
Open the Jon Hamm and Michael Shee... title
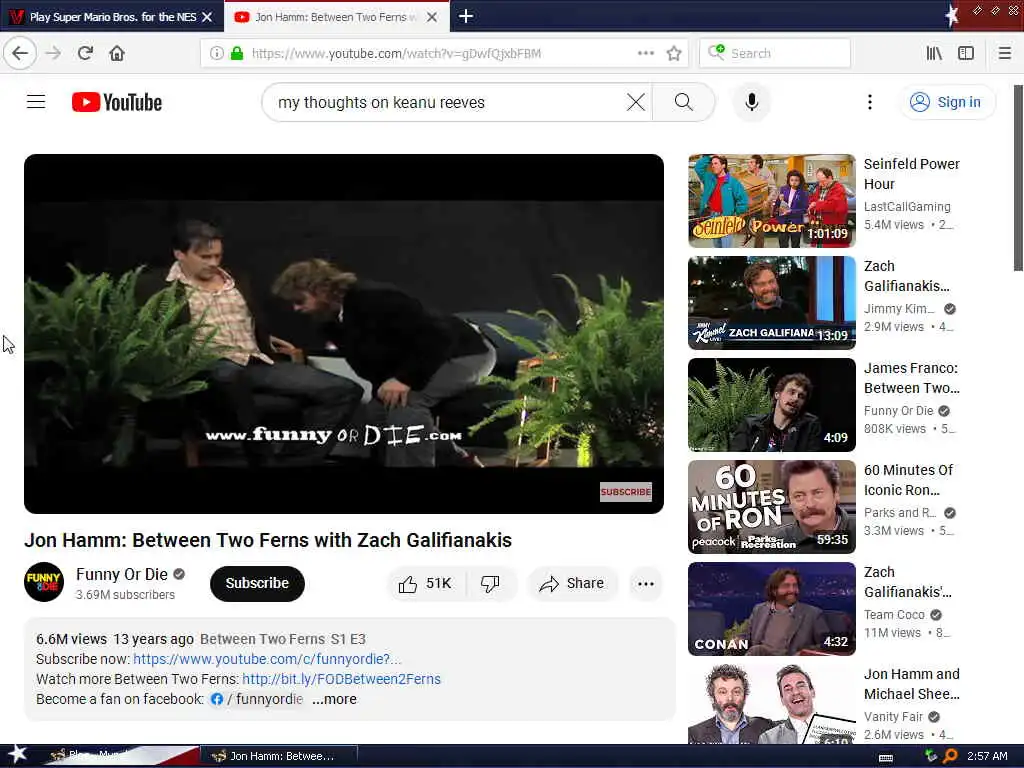point(912,683)
